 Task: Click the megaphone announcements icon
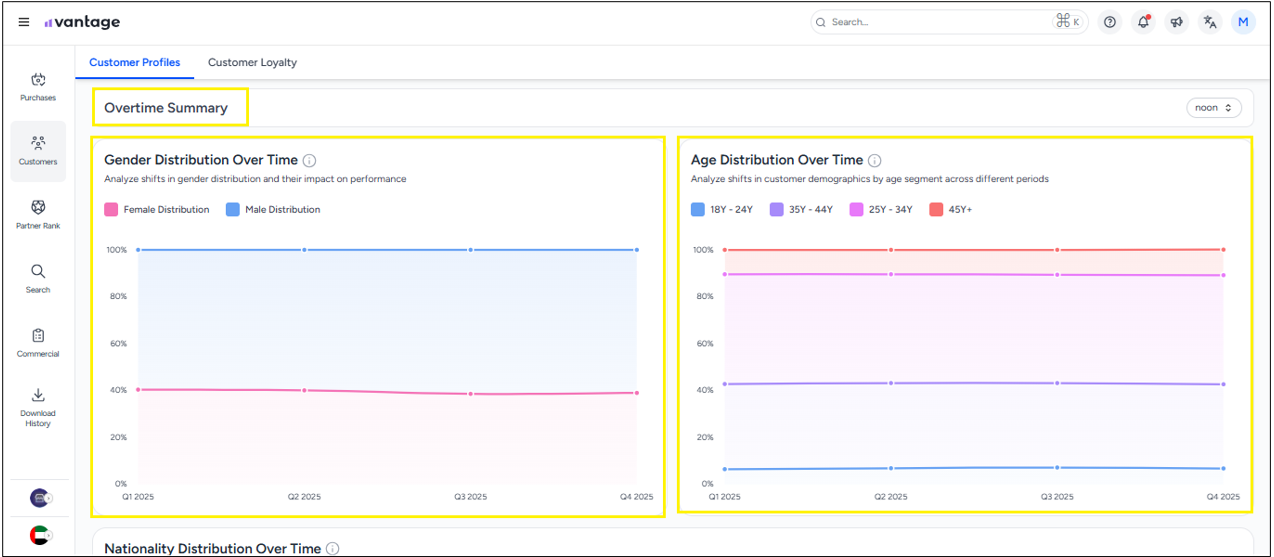[1177, 22]
